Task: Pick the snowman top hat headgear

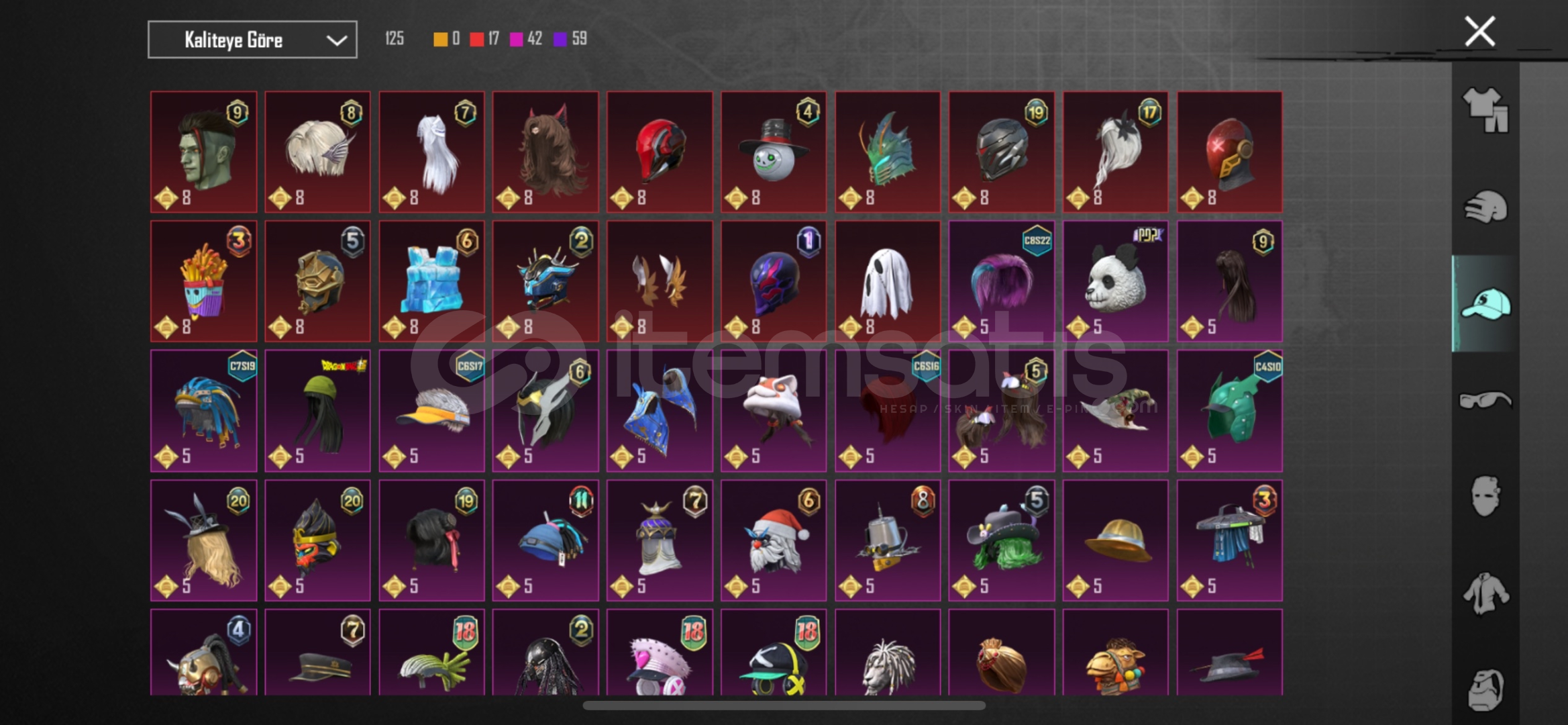Action: [774, 152]
